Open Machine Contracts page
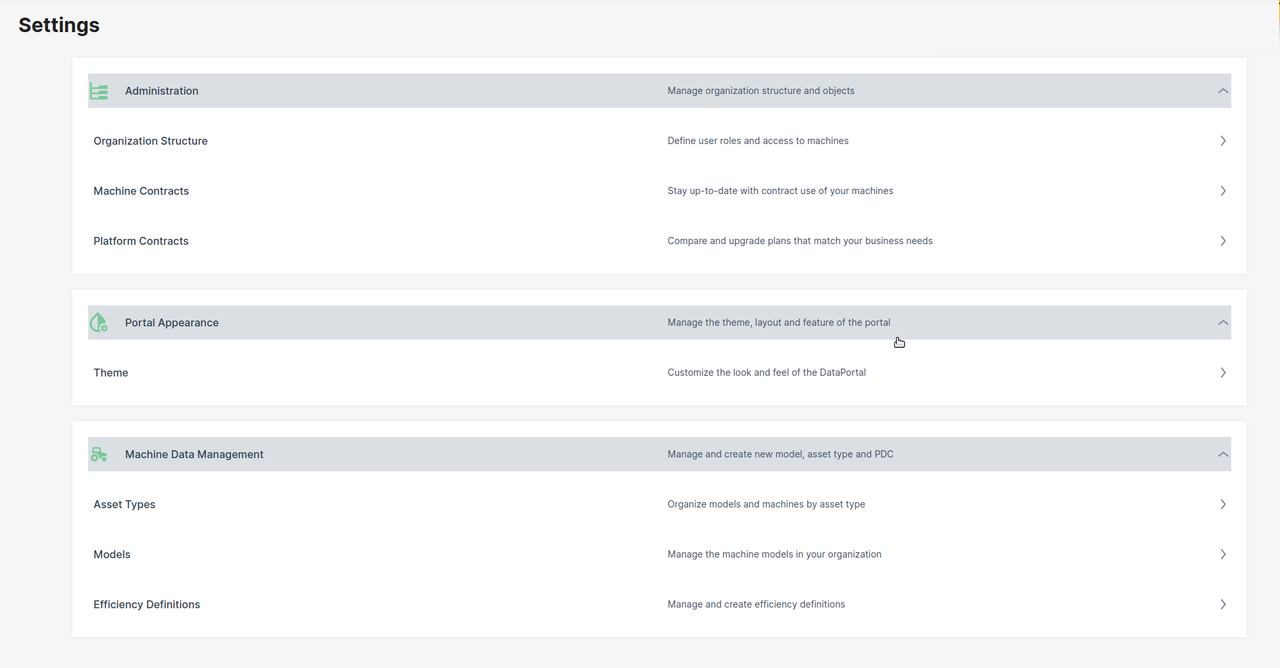 [x=141, y=191]
